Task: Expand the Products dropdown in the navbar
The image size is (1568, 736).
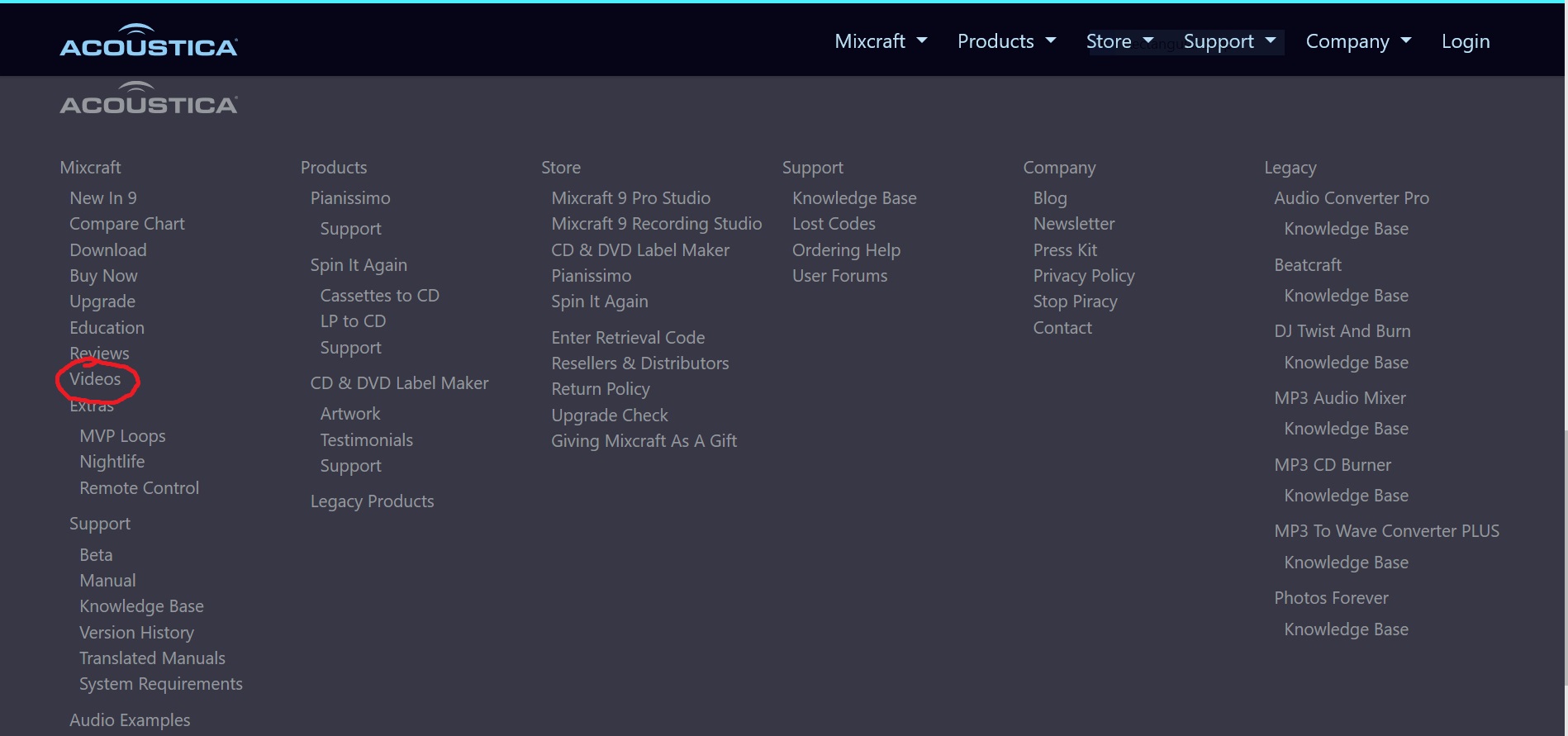Action: click(x=1006, y=41)
